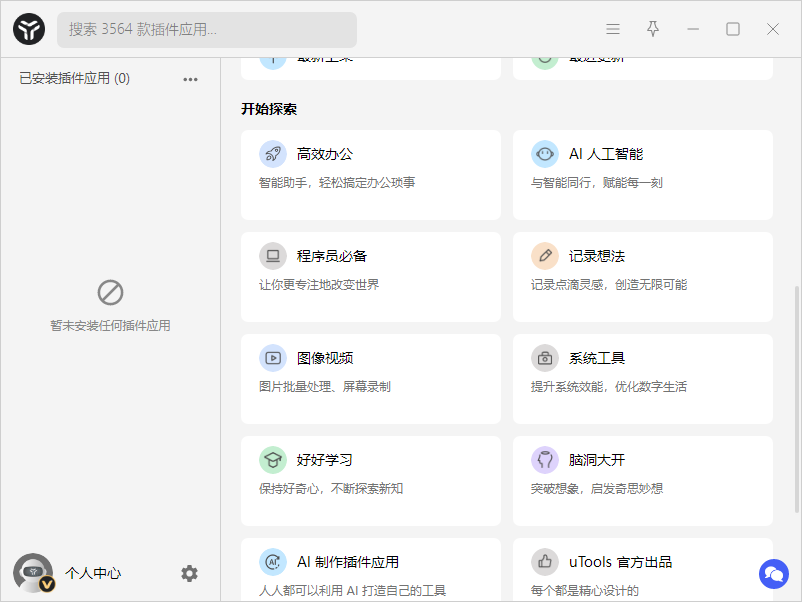This screenshot has width=802, height=602.
Task: Select the rocket icon for 高效办公 category
Action: point(272,153)
